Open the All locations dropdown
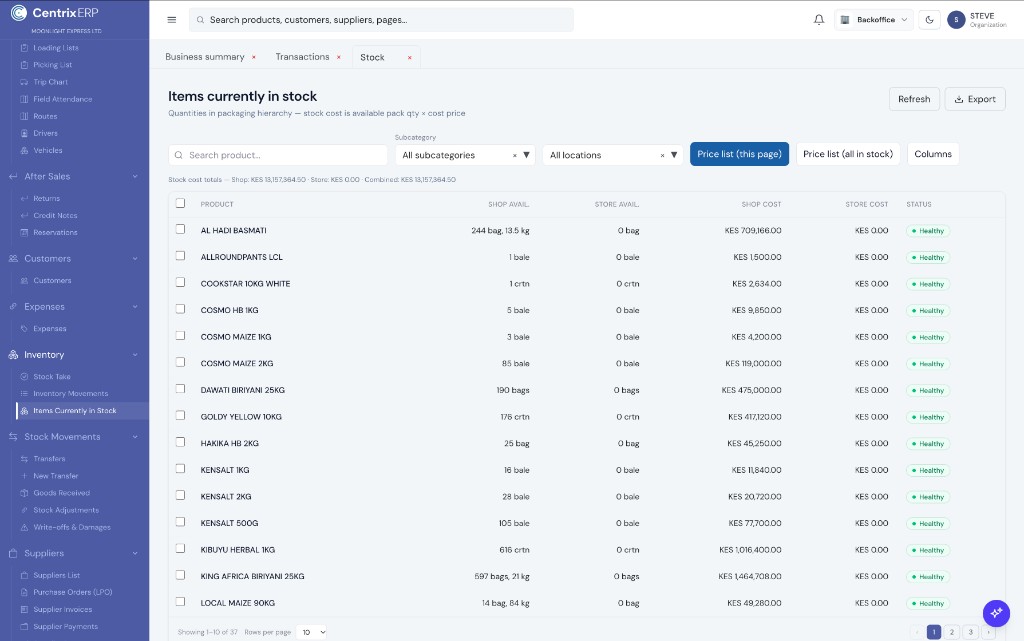 [x=613, y=155]
